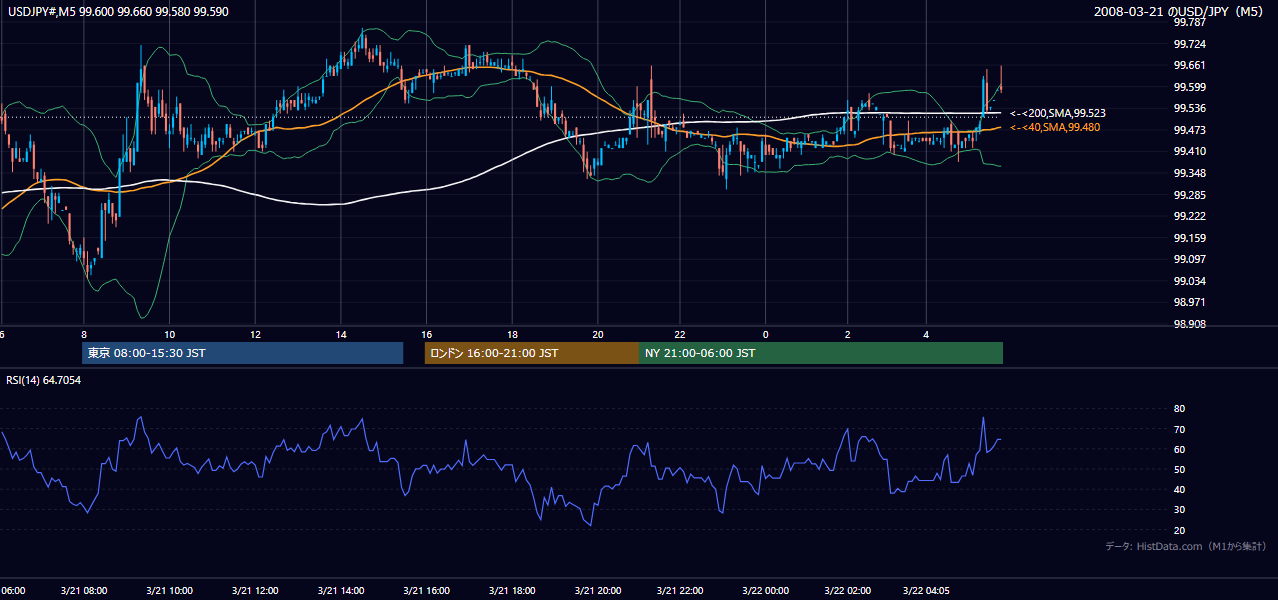The image size is (1278, 600).
Task: Click price axis label 99.787
Action: point(1191,22)
